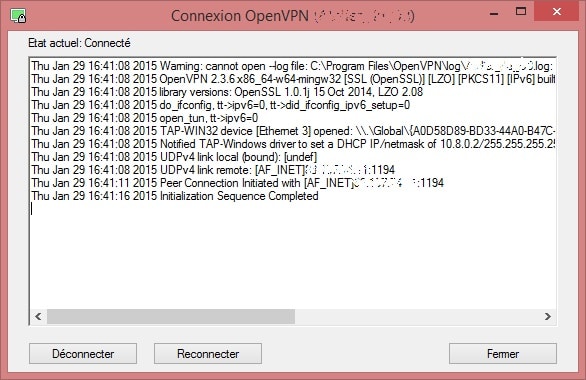Screen dimensions: 586x380
Task: Click the right arrow of horizontal scrollbar
Action: pyautogui.click(x=548, y=316)
